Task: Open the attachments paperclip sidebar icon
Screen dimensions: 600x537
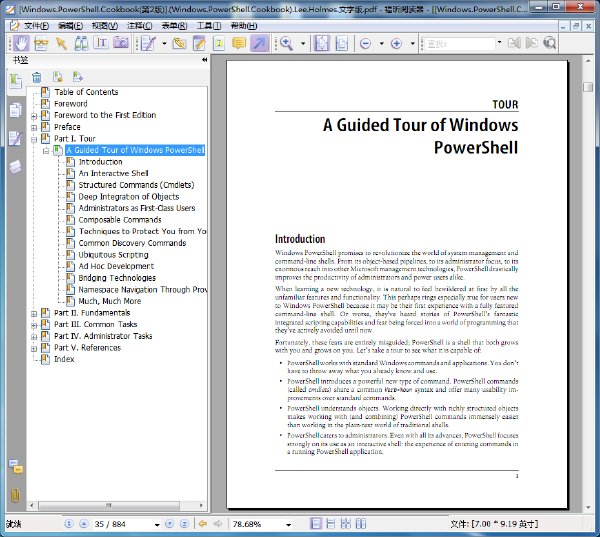Action: point(15,495)
